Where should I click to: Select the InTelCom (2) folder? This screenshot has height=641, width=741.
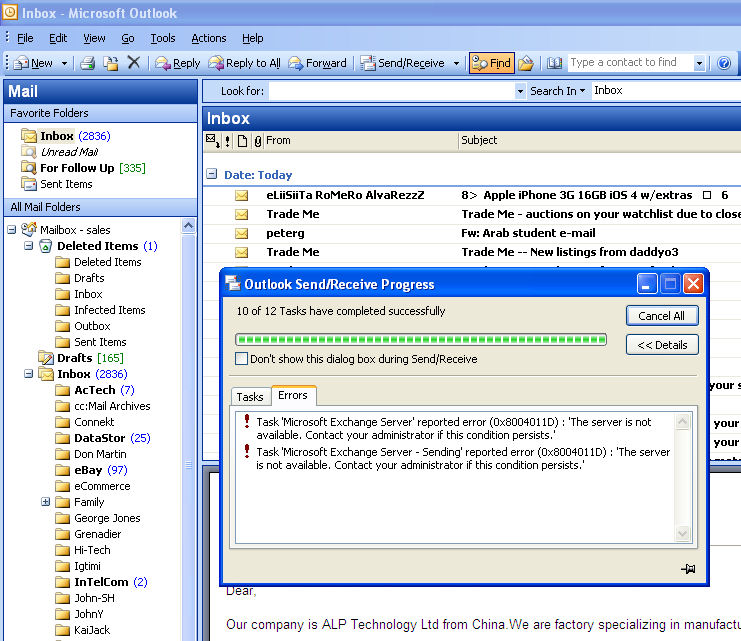[101, 582]
